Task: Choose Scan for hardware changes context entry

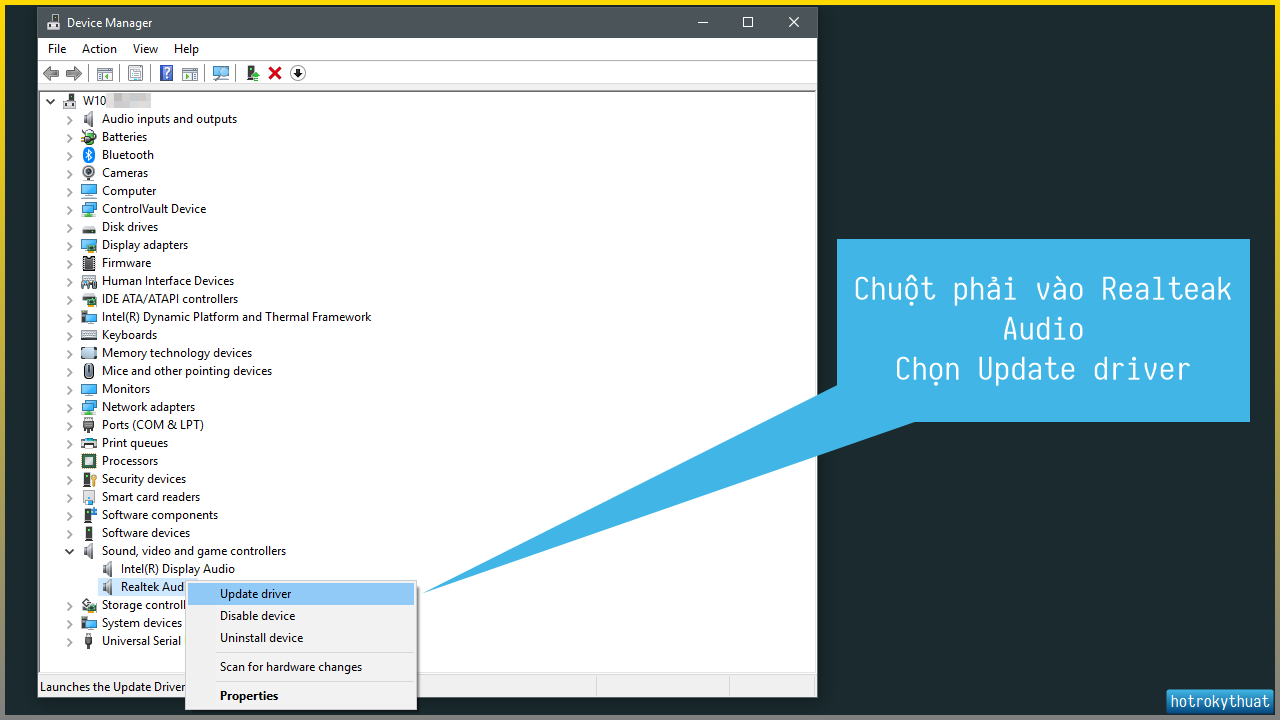Action: tap(301, 667)
